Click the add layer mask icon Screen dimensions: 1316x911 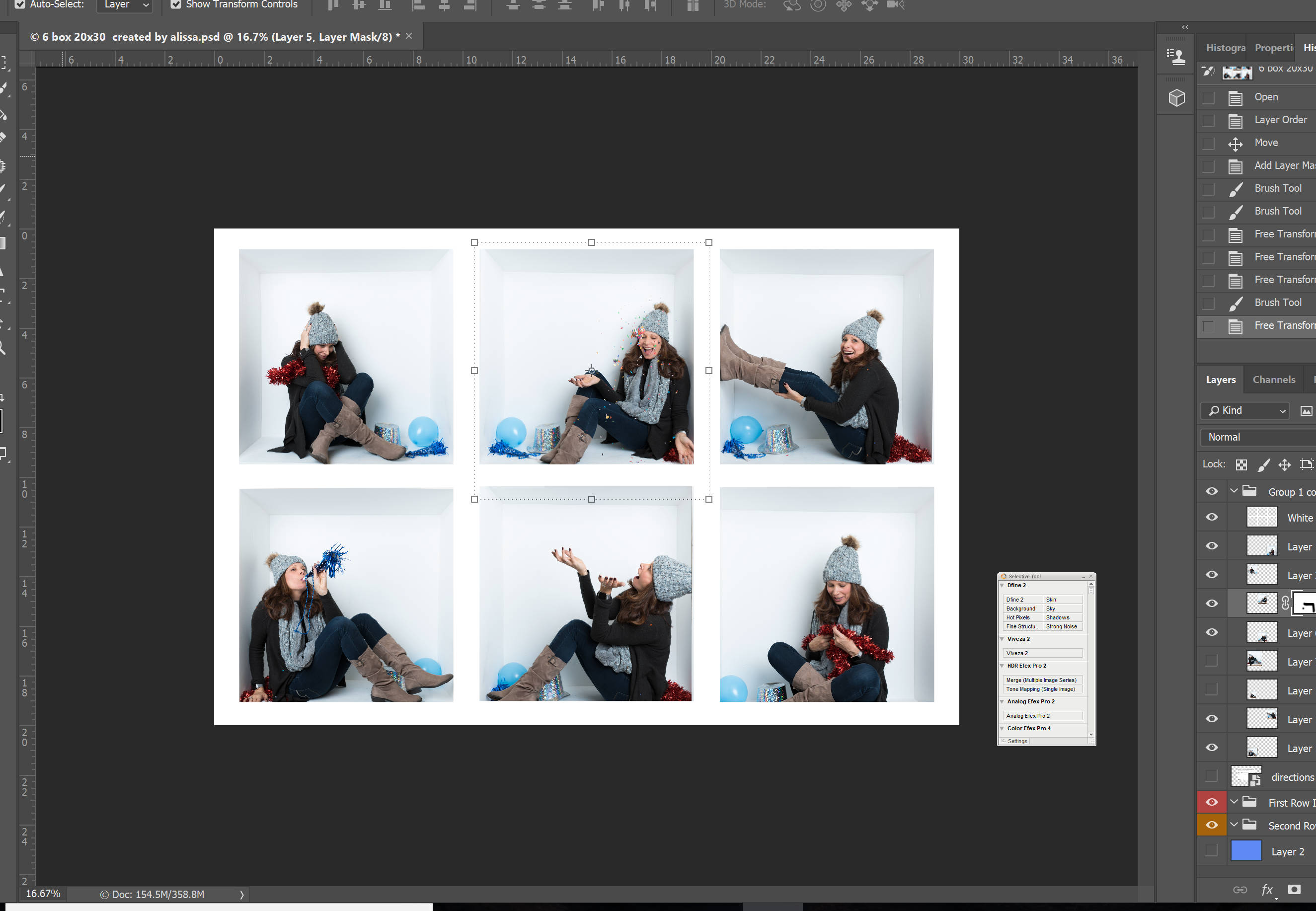(1294, 889)
